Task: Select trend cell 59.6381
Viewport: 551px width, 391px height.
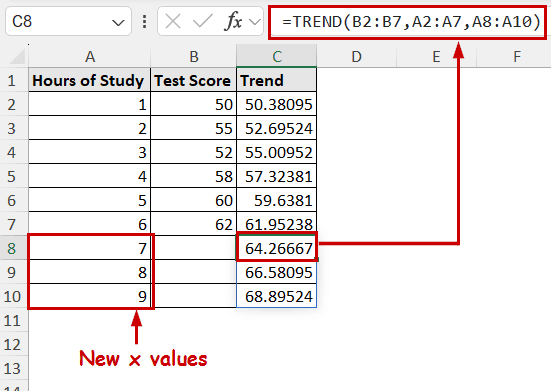Action: click(x=277, y=200)
